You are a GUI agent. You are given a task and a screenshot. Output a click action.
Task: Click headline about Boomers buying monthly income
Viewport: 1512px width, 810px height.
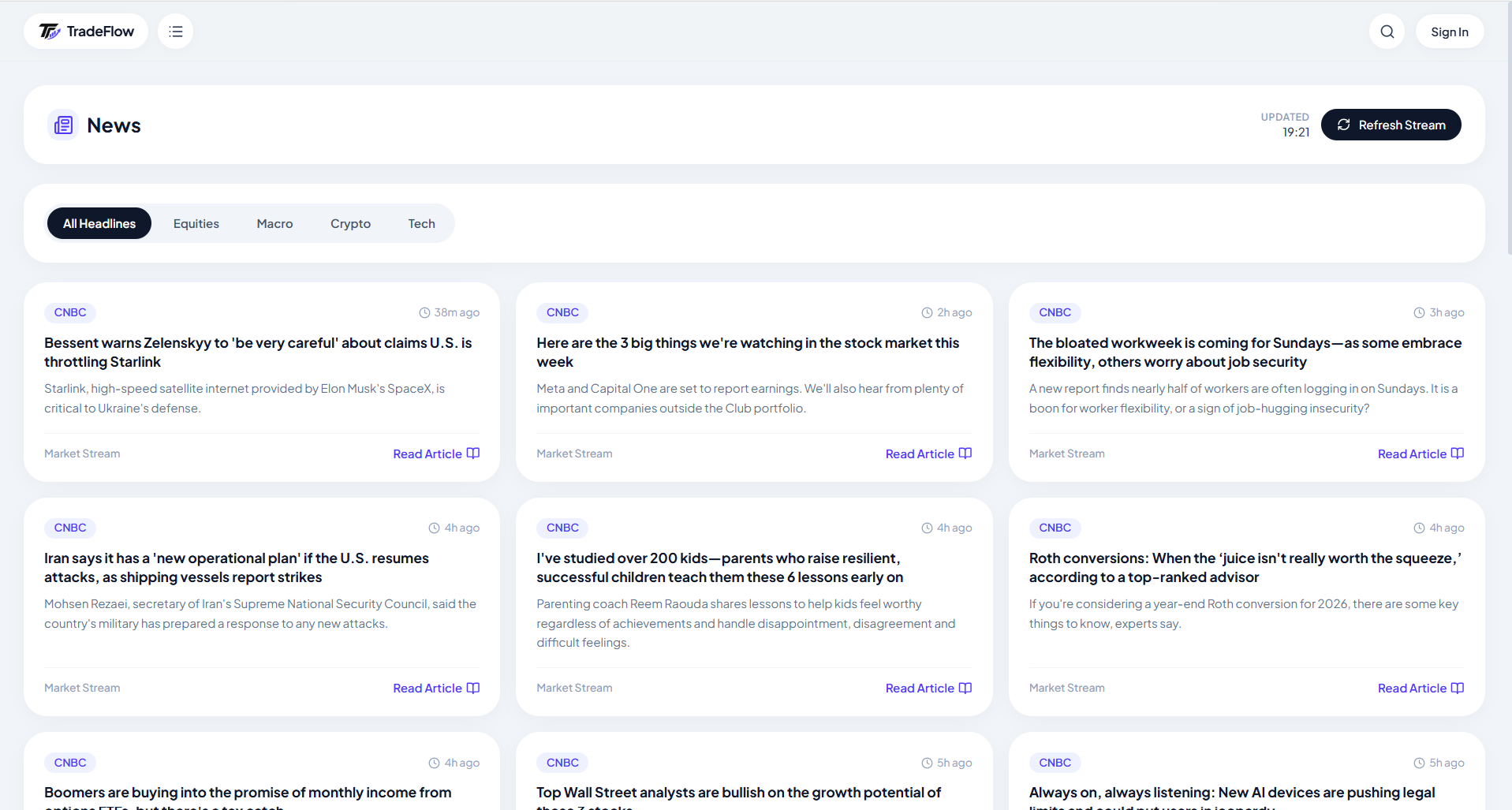click(248, 797)
